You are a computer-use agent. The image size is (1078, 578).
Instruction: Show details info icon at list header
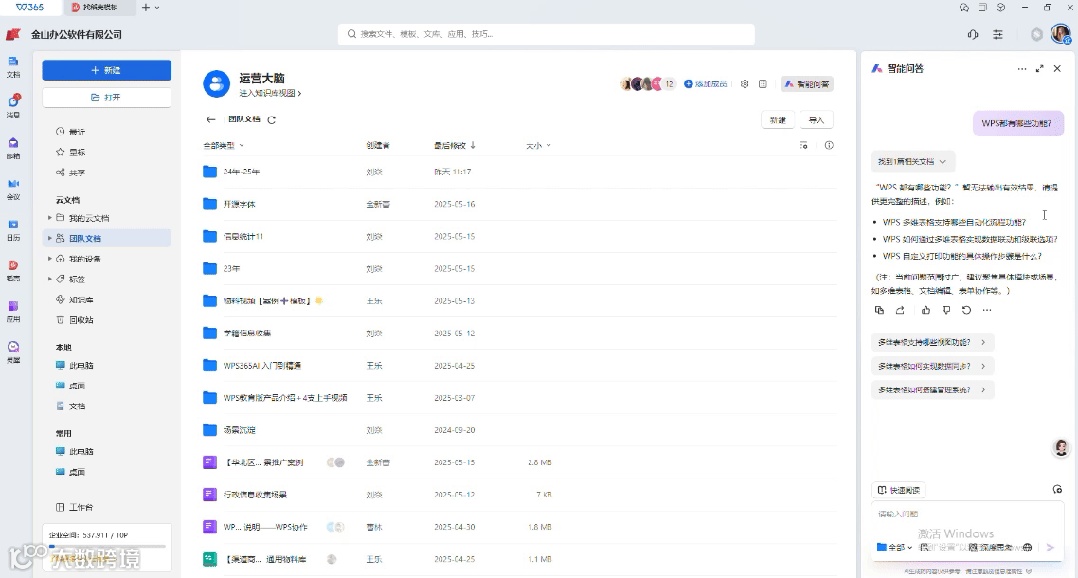829,145
